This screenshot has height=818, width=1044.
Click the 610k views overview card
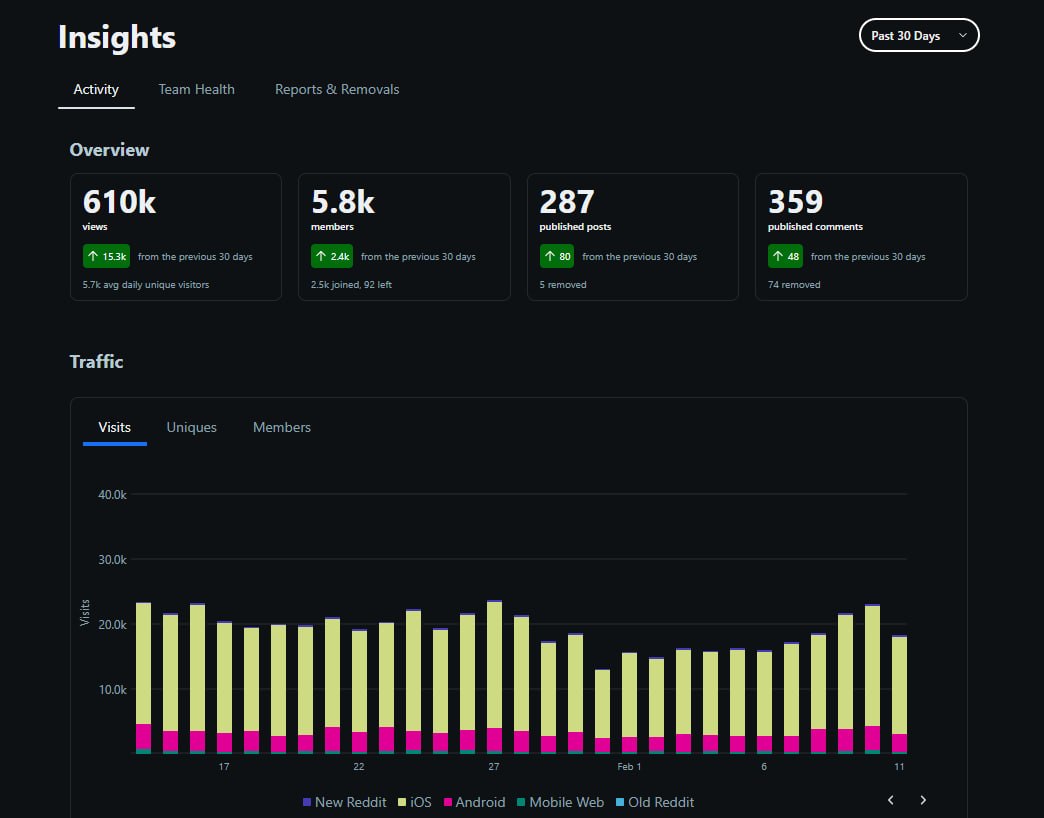tap(175, 236)
